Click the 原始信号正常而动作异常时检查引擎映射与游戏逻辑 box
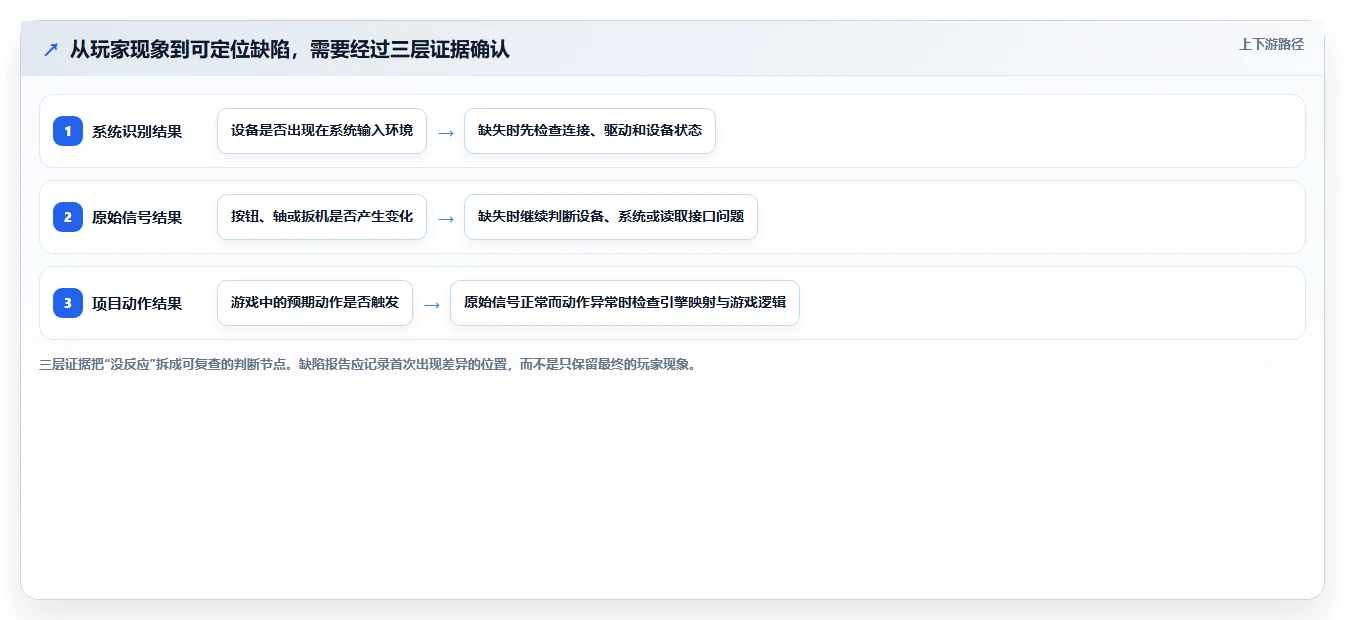This screenshot has width=1345, height=620. click(x=625, y=303)
